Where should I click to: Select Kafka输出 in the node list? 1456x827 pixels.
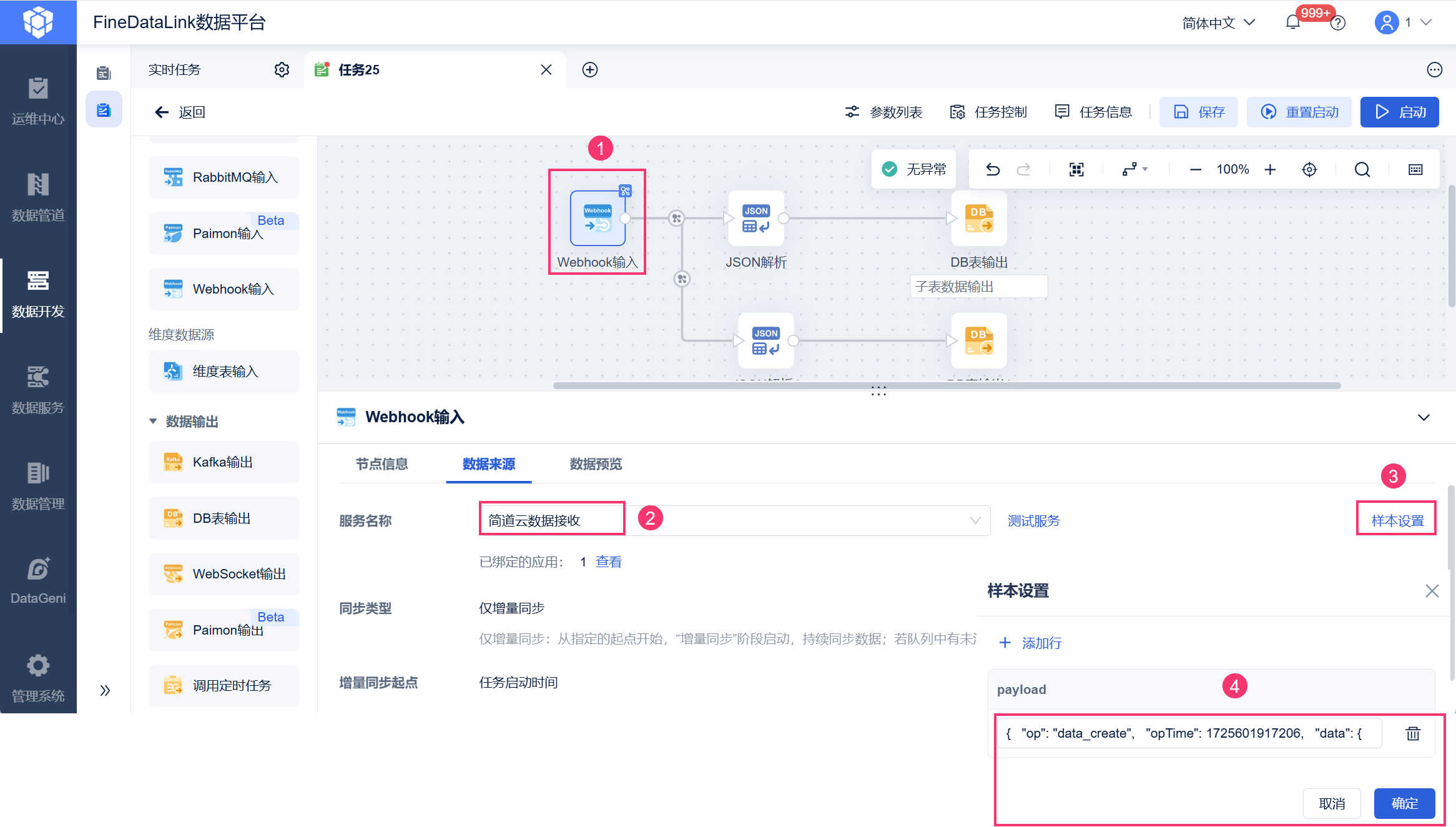point(224,462)
